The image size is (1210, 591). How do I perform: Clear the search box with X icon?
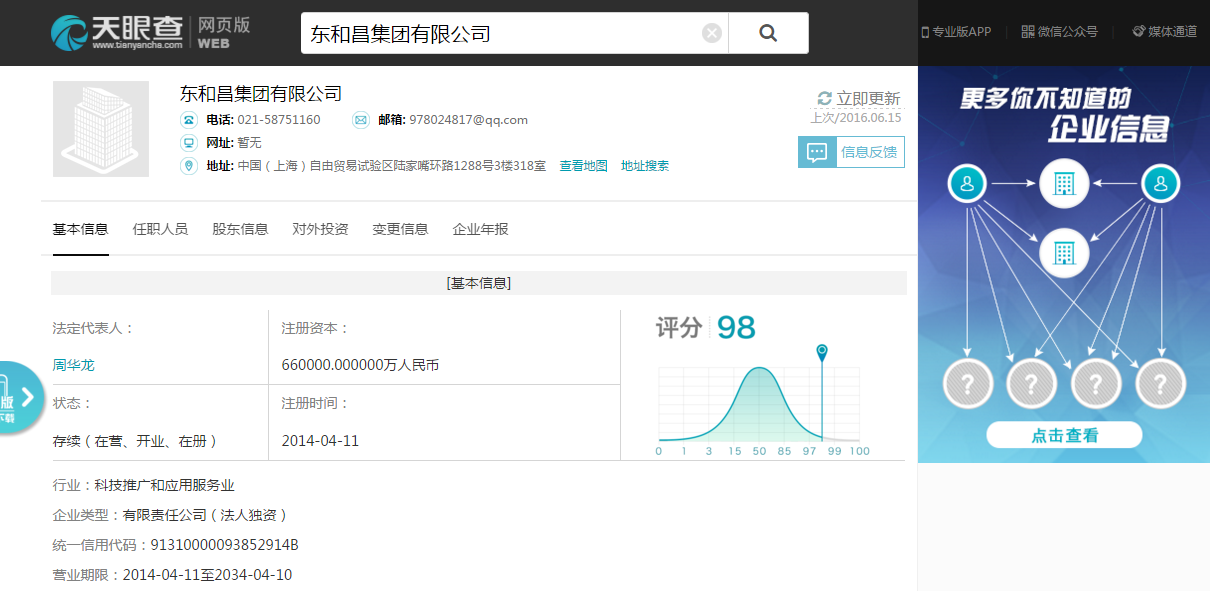click(x=711, y=33)
